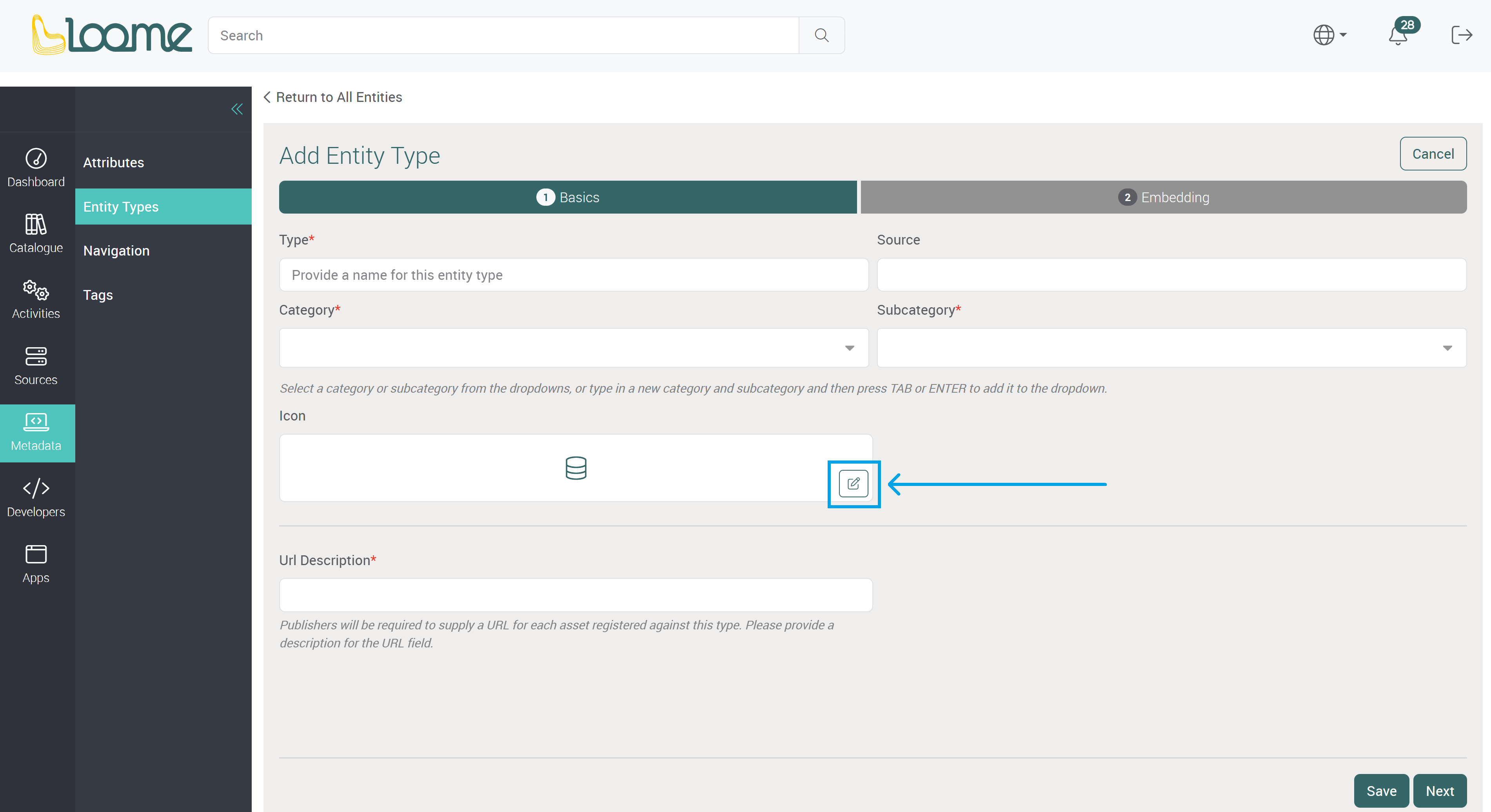This screenshot has width=1491, height=812.
Task: Click the sign out icon
Action: pos(1462,35)
